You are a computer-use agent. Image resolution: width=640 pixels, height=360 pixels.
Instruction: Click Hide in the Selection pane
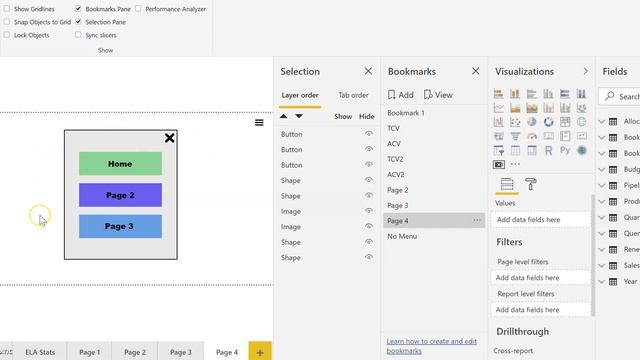pyautogui.click(x=367, y=116)
